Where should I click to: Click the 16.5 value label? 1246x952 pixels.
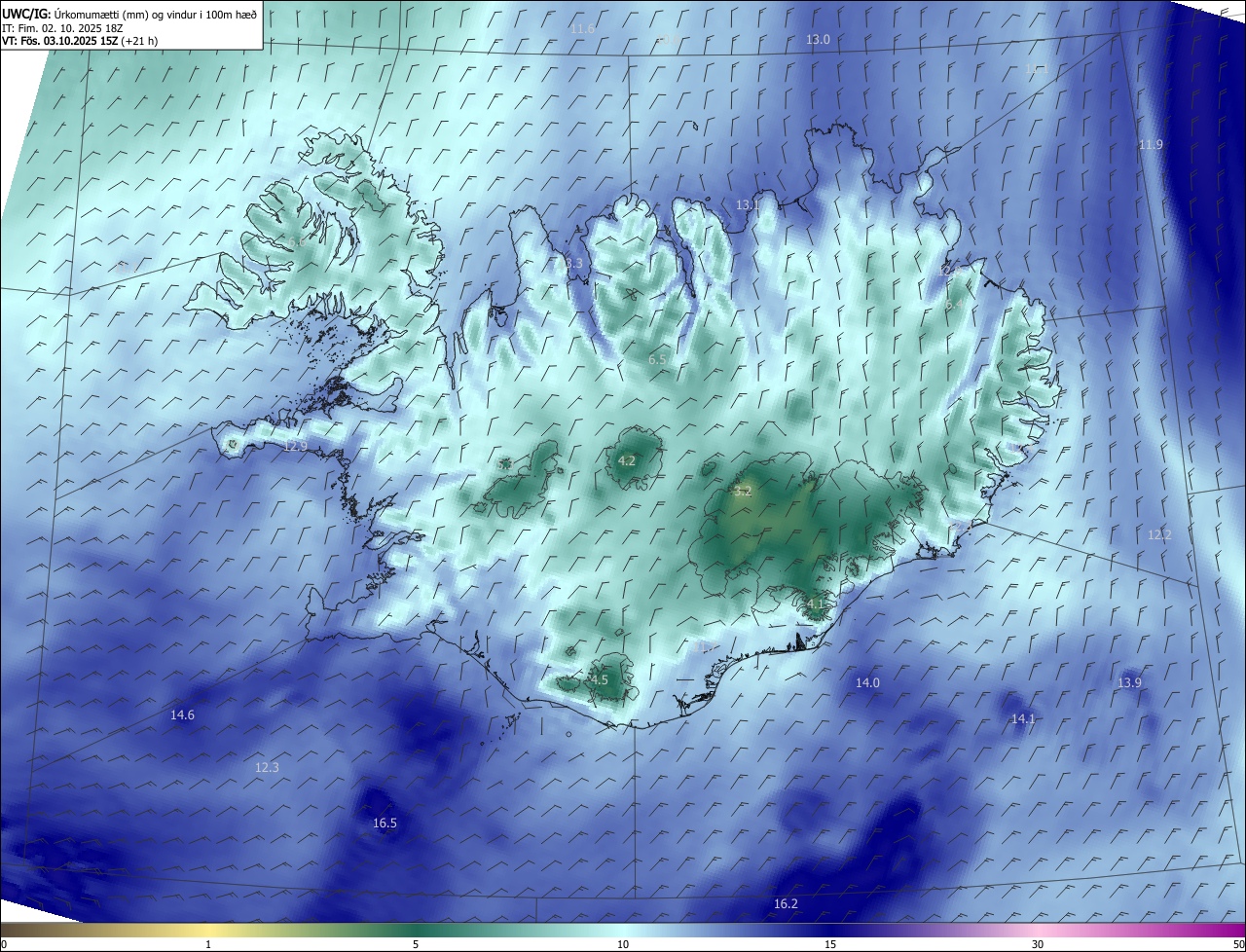(385, 824)
